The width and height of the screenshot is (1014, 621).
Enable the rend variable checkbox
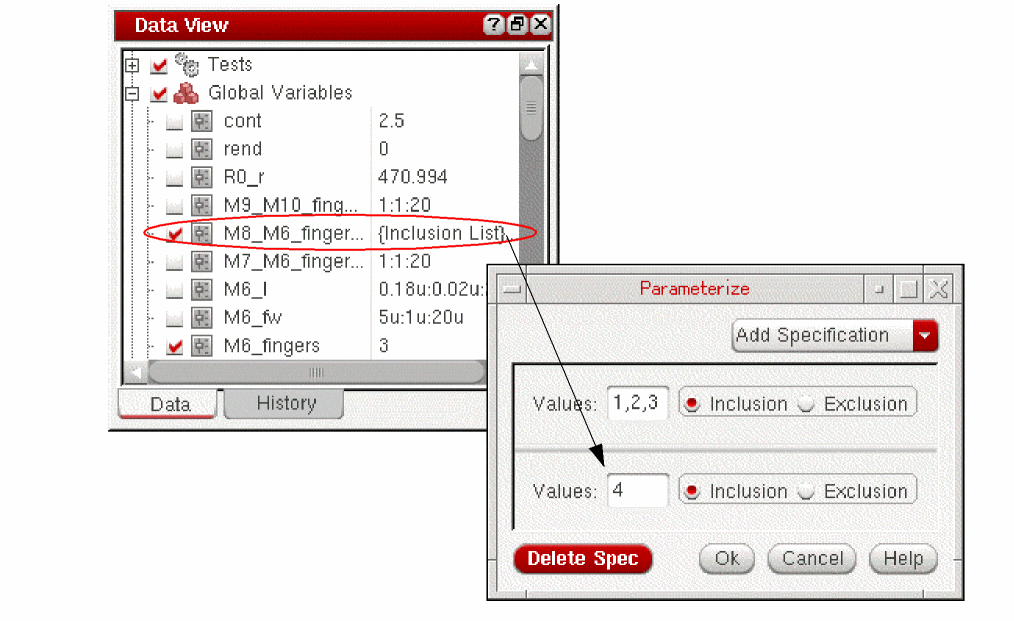(175, 150)
